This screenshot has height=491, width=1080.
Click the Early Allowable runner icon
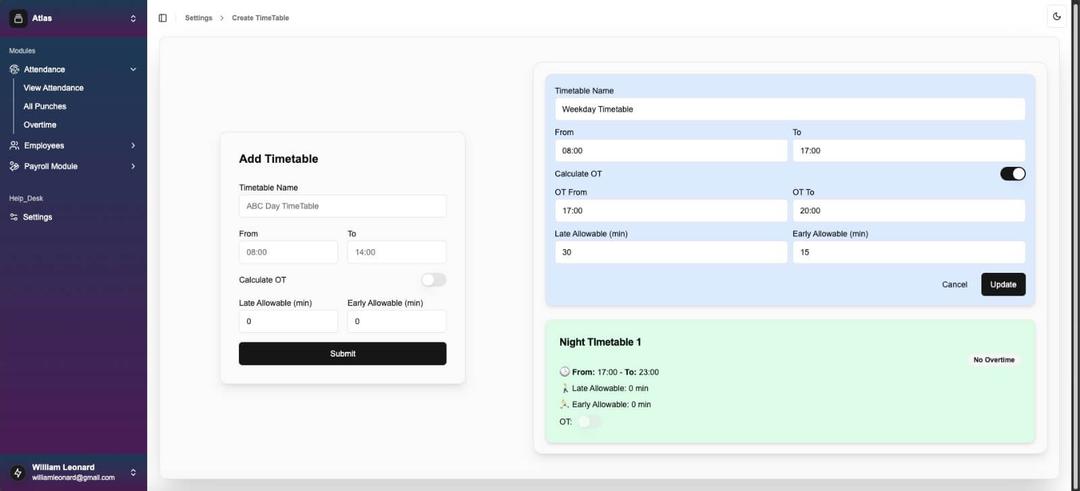pyautogui.click(x=565, y=404)
